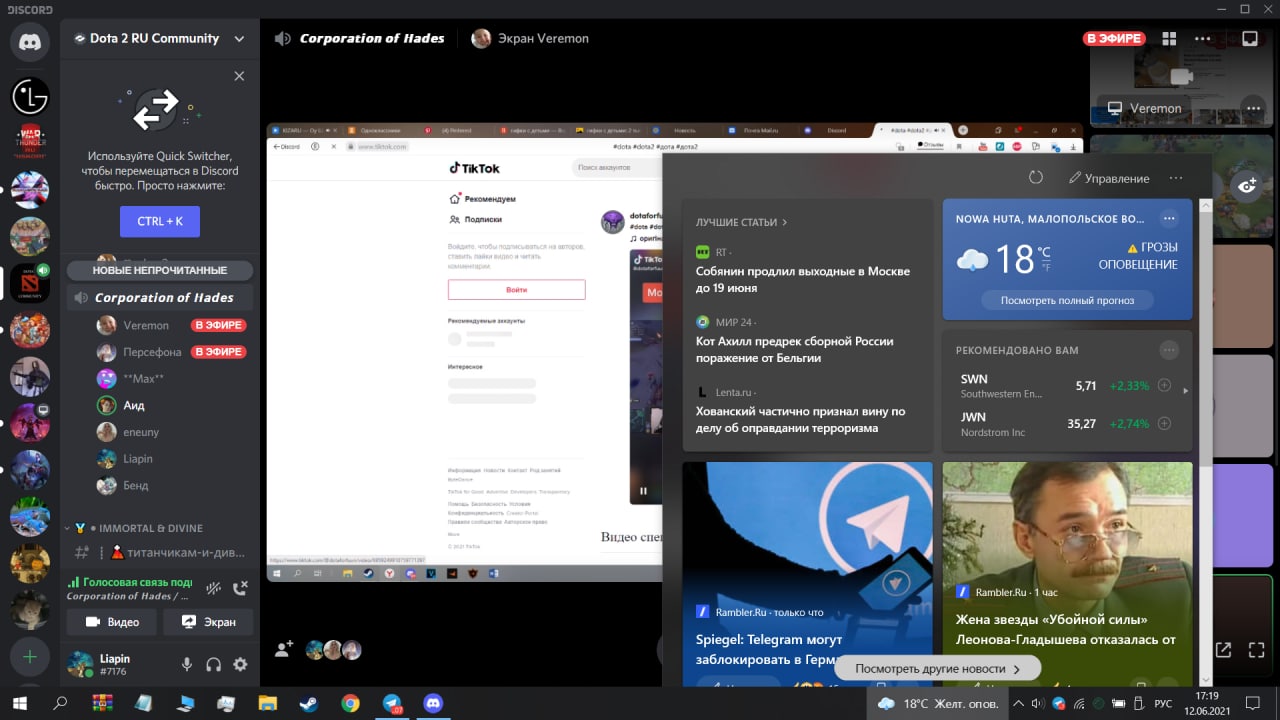This screenshot has width=1280, height=720.
Task: Go to next stocks with the side arrow
Action: (x=1186, y=391)
